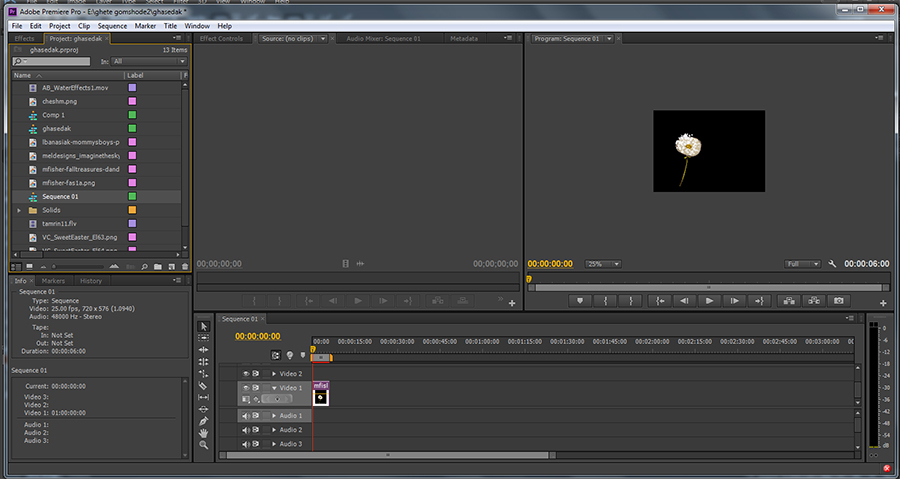This screenshot has width=900, height=479.
Task: Select the Rolling Edit tool
Action: point(204,362)
